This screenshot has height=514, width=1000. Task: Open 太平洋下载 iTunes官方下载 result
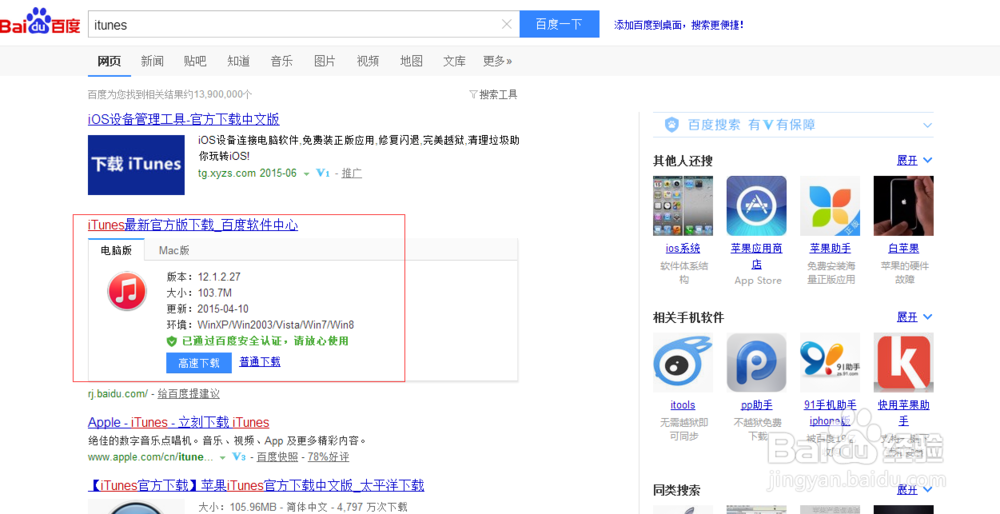tap(256, 485)
